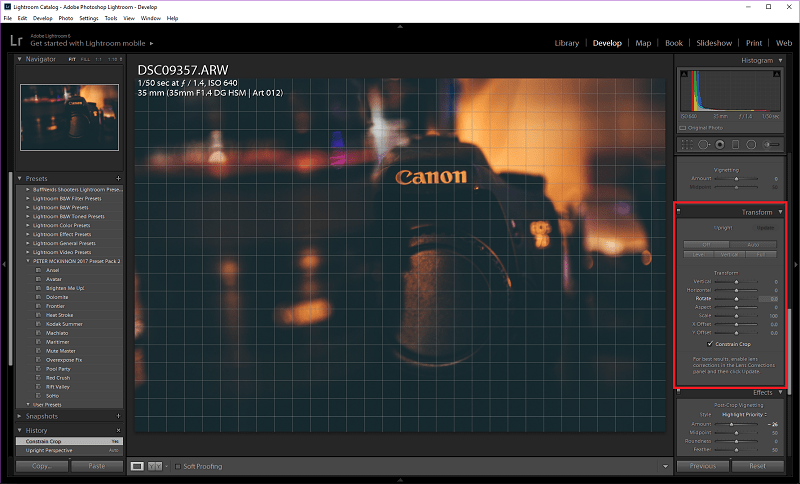
Task: Switch to Loupe view mode in toolbar
Action: pyautogui.click(x=137, y=466)
